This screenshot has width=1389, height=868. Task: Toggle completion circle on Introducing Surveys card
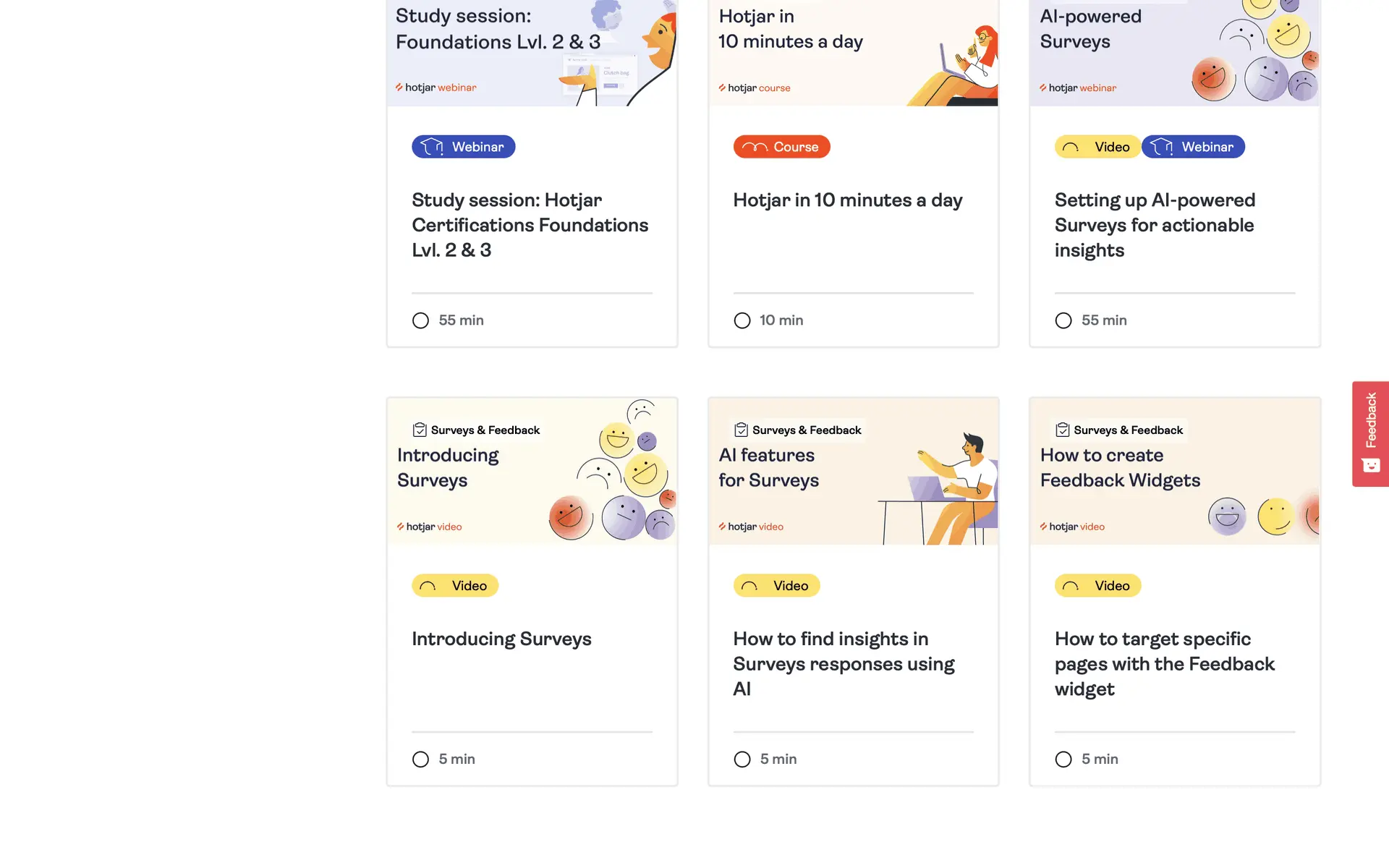pos(420,759)
